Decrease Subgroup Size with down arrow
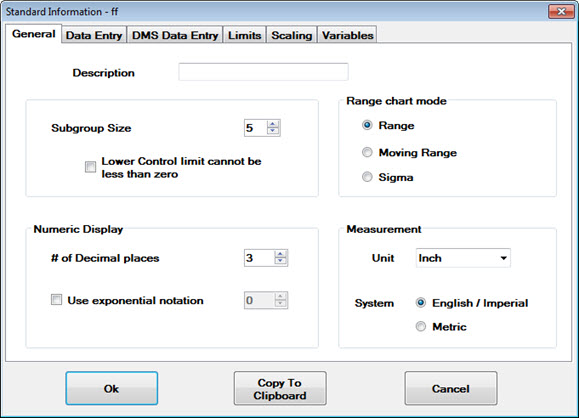Viewport: 579px width, 418px height. click(x=273, y=131)
